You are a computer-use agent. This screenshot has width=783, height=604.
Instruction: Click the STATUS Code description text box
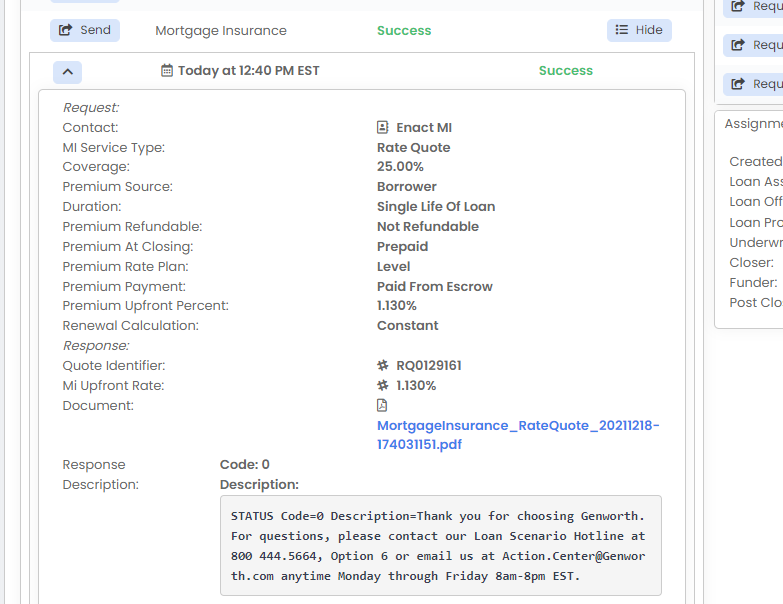pos(441,546)
